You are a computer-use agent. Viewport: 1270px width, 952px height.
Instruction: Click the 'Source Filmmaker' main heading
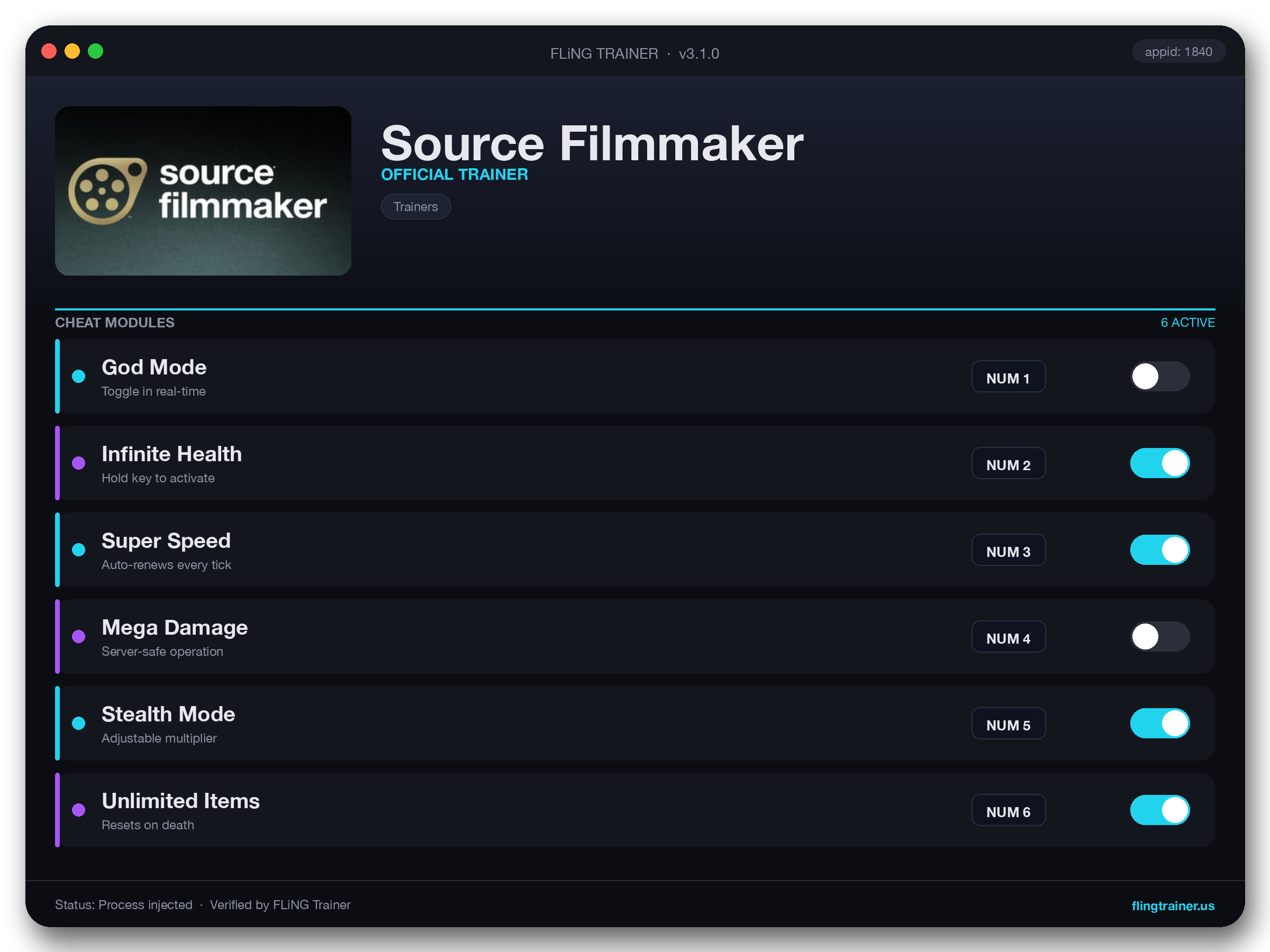[592, 143]
